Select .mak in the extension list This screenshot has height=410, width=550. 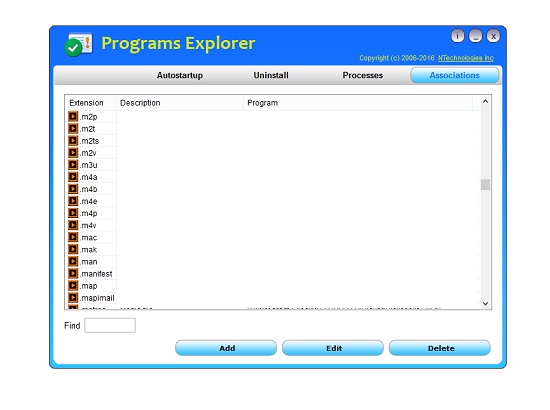pyautogui.click(x=88, y=250)
